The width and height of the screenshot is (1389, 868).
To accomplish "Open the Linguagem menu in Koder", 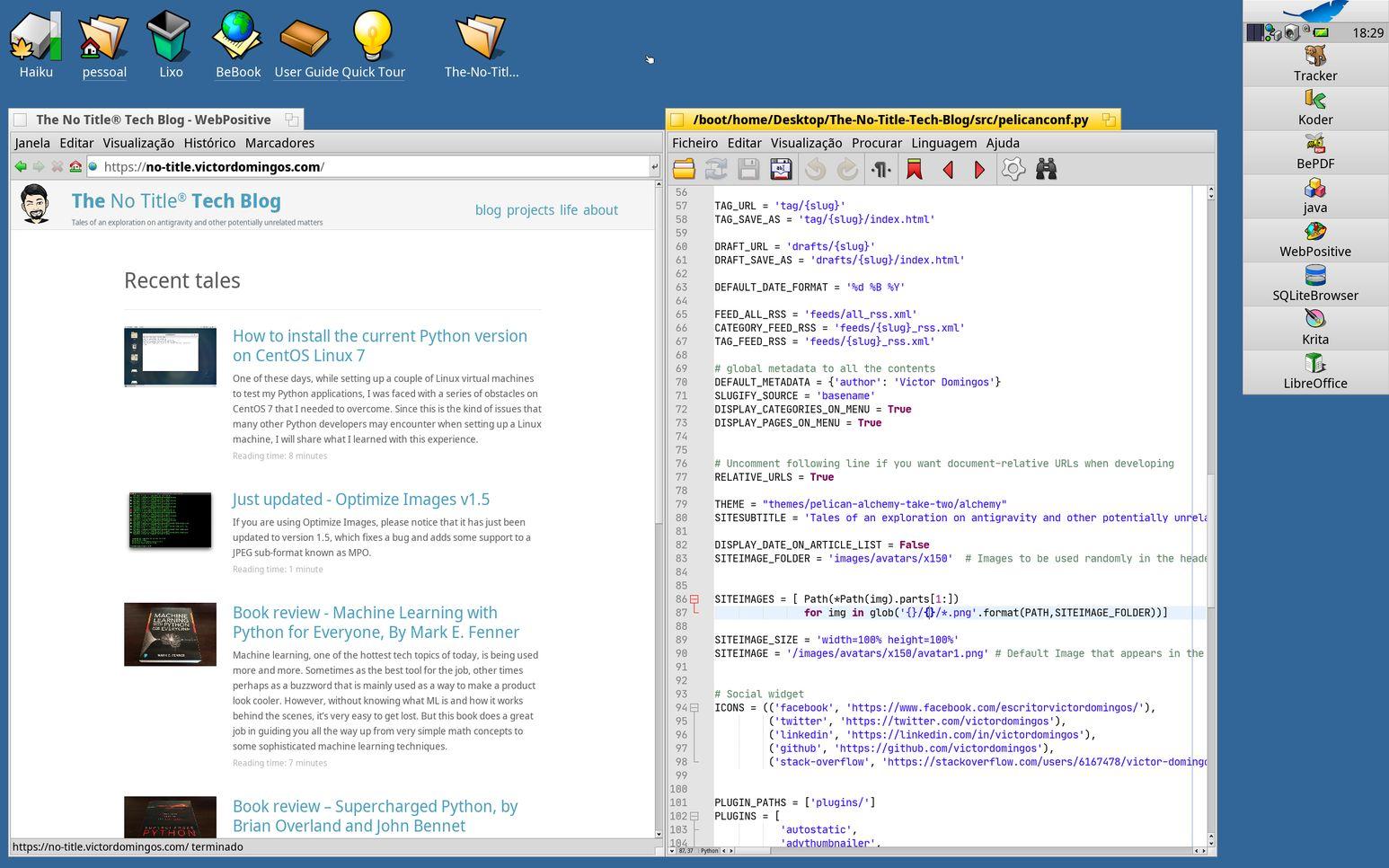I will click(943, 143).
